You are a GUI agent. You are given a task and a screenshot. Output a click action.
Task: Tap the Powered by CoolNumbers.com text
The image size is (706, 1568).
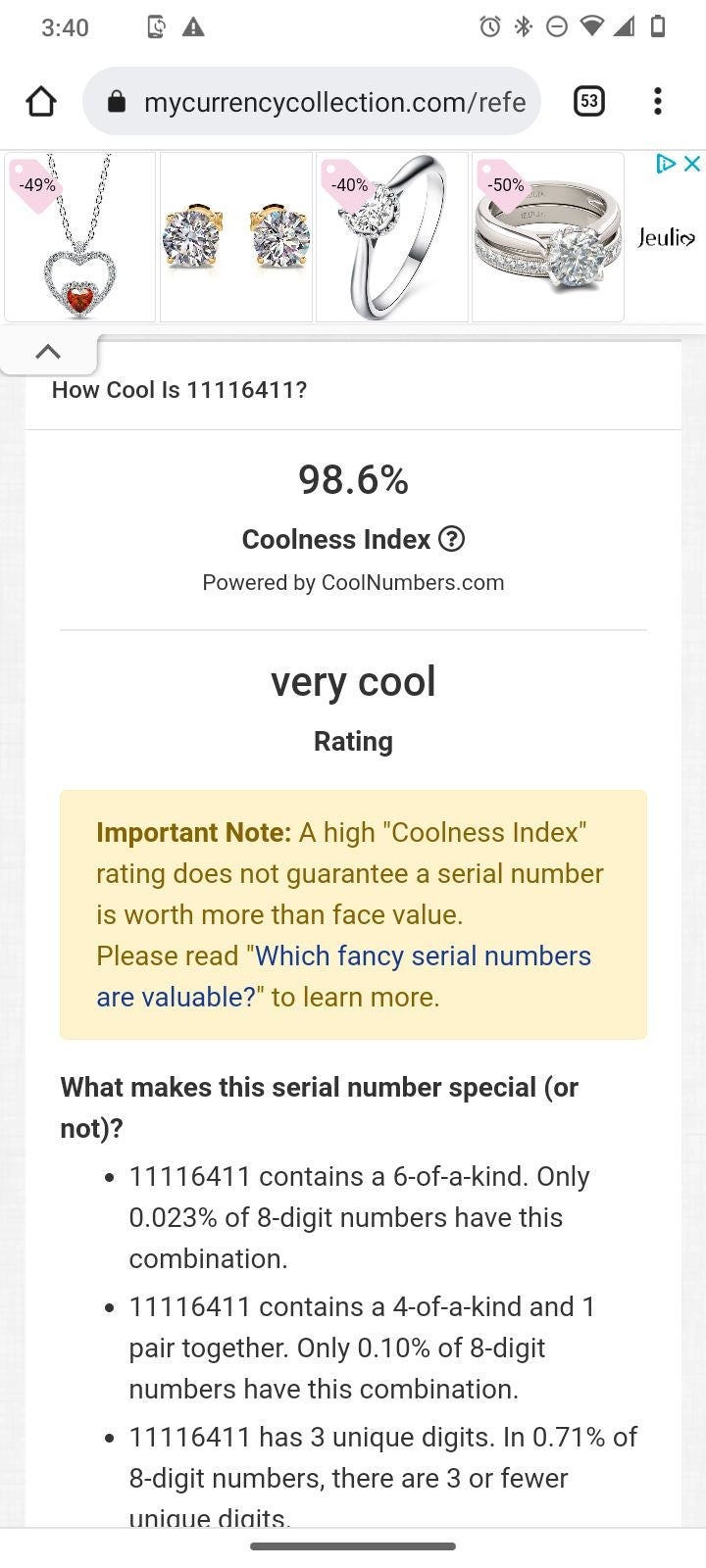pyautogui.click(x=353, y=582)
